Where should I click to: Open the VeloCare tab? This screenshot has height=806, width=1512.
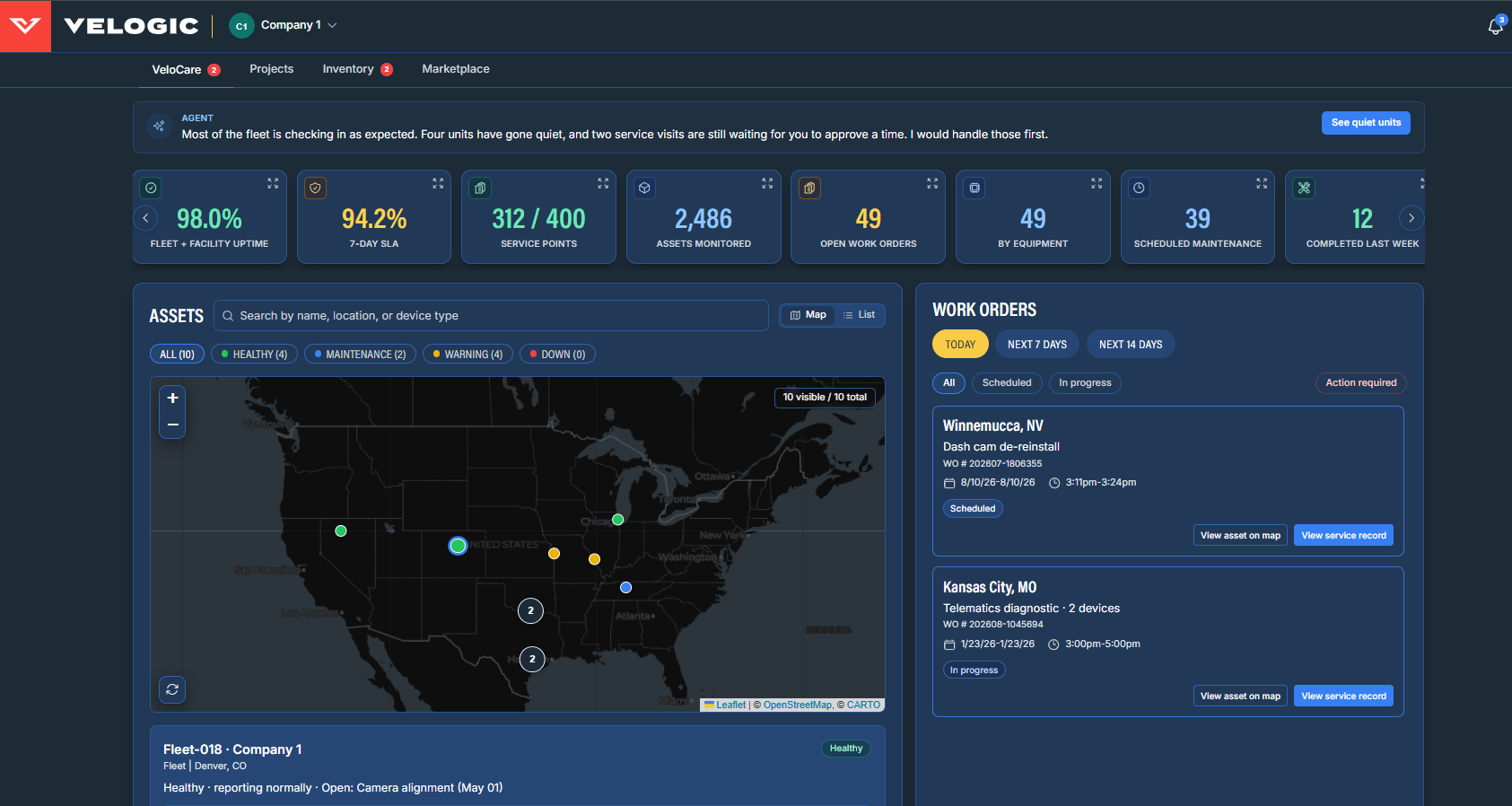(186, 70)
